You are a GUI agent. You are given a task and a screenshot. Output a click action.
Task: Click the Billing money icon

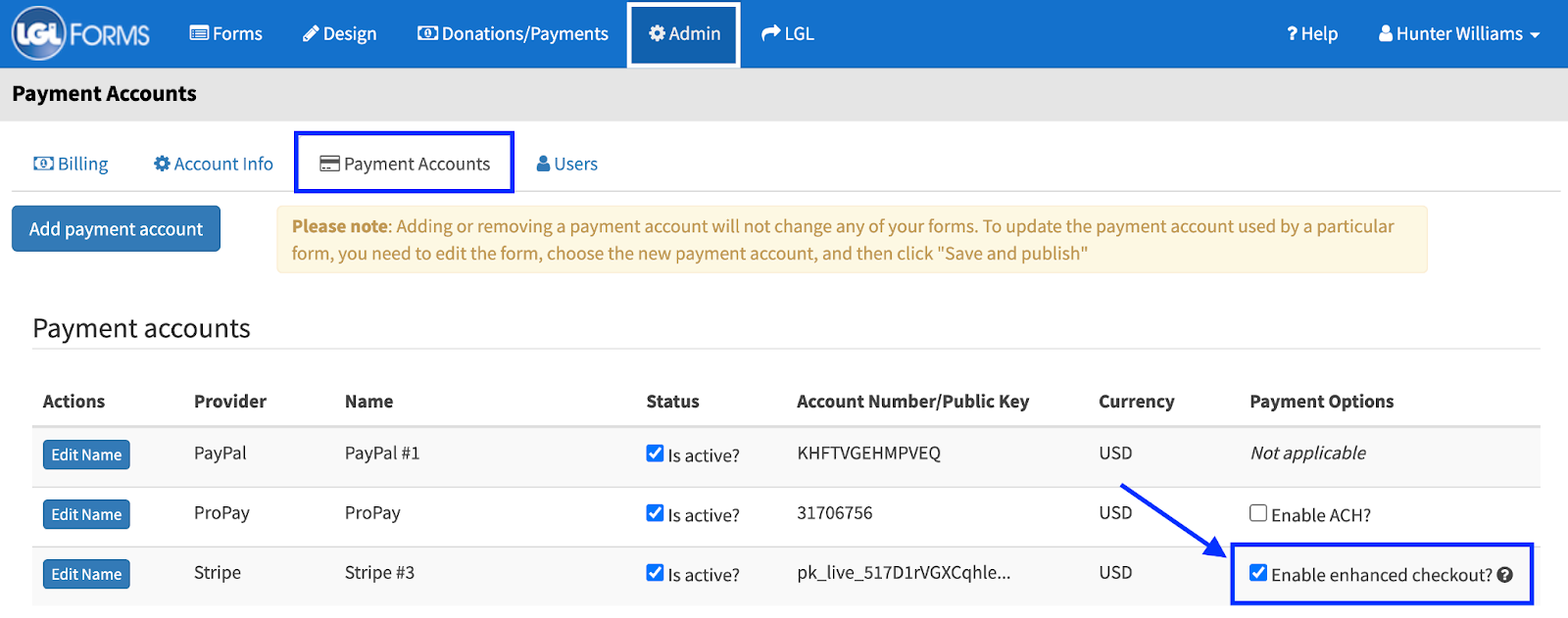click(x=43, y=164)
